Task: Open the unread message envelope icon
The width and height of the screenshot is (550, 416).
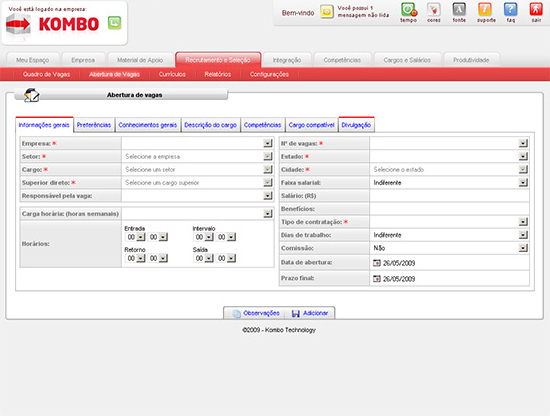Action: coord(327,12)
